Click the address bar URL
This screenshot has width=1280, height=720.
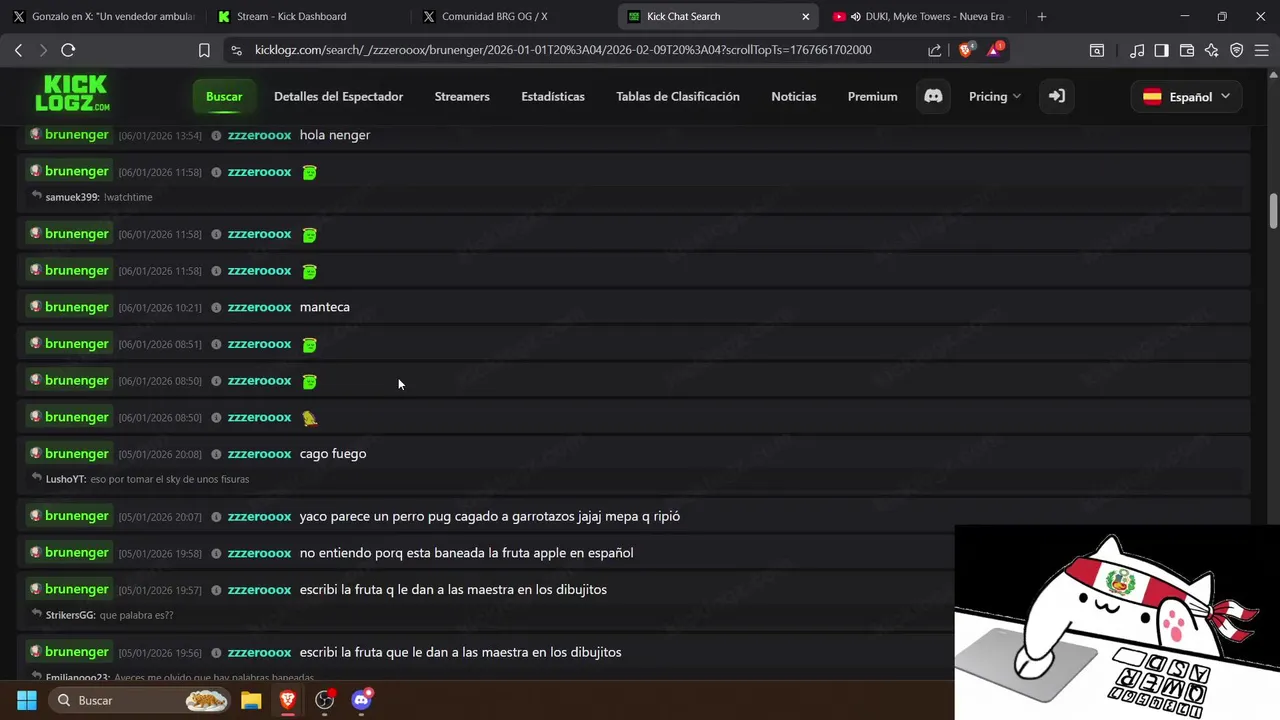tap(562, 50)
